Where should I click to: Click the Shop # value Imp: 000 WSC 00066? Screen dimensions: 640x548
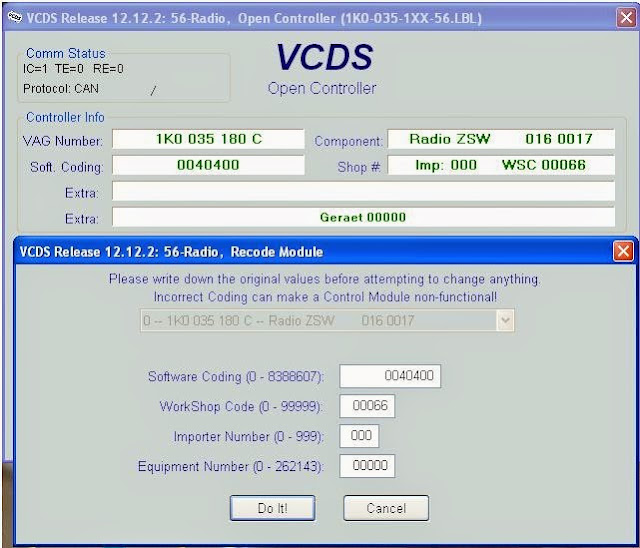pos(501,165)
